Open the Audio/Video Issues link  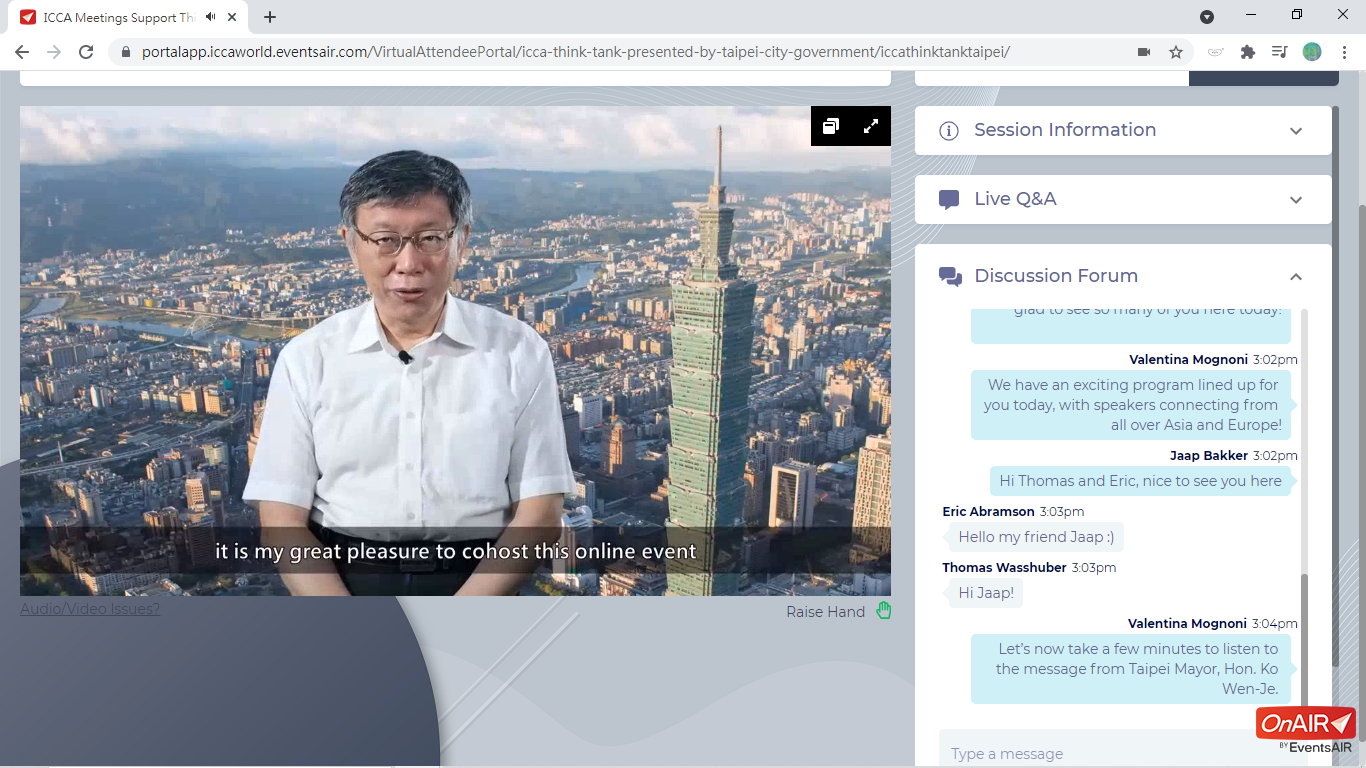coord(90,608)
